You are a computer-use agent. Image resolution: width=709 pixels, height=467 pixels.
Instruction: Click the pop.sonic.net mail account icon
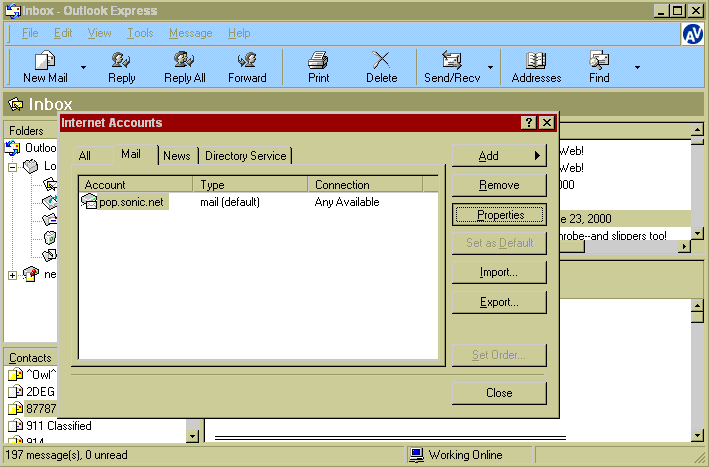(89, 201)
